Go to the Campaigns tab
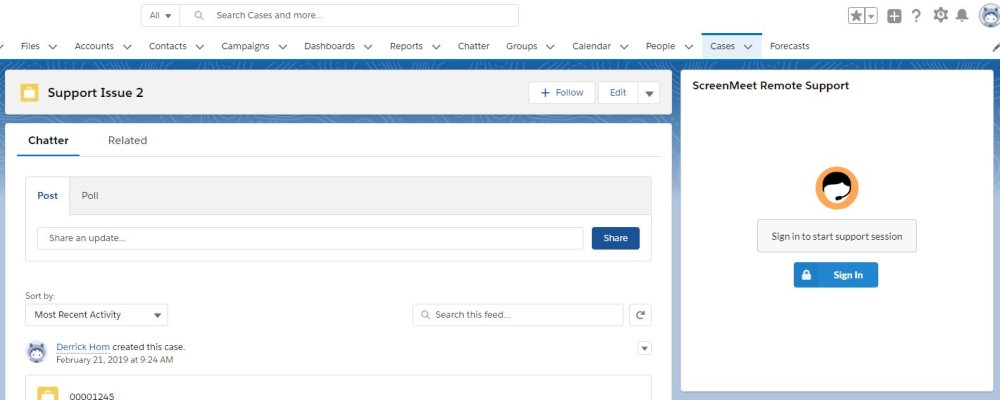The image size is (1000, 400). point(246,46)
